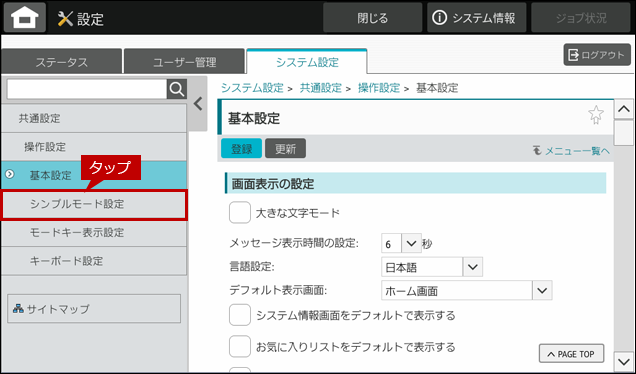The image size is (636, 374).
Task: Open the デフォルト表示画面 dropdown
Action: [x=467, y=290]
